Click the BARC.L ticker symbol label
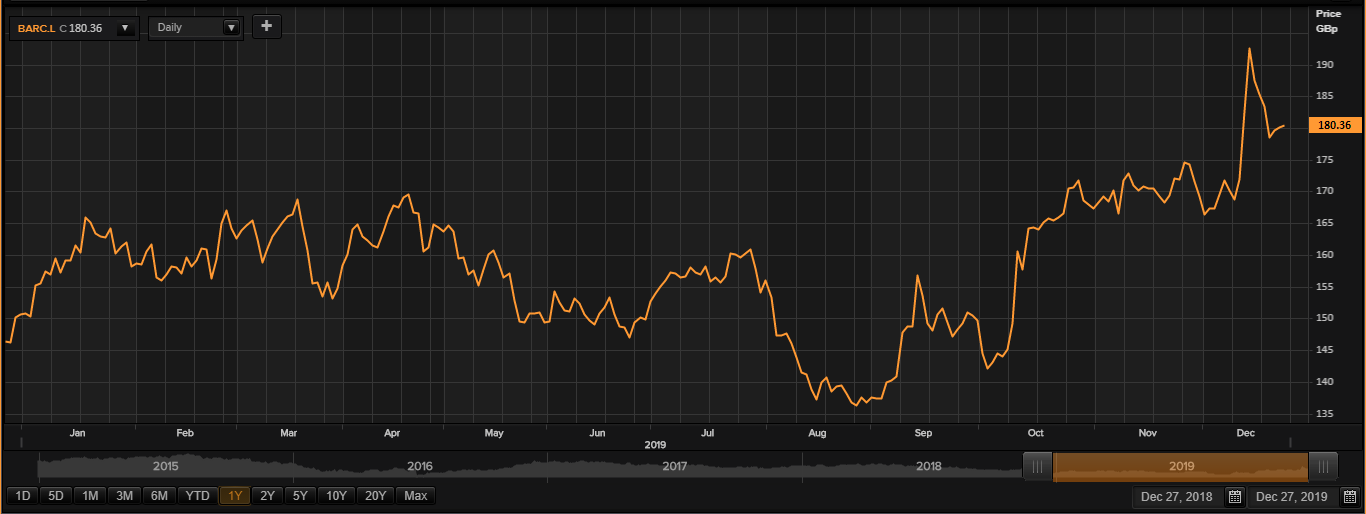Viewport: 1366px width, 514px height. point(37,28)
